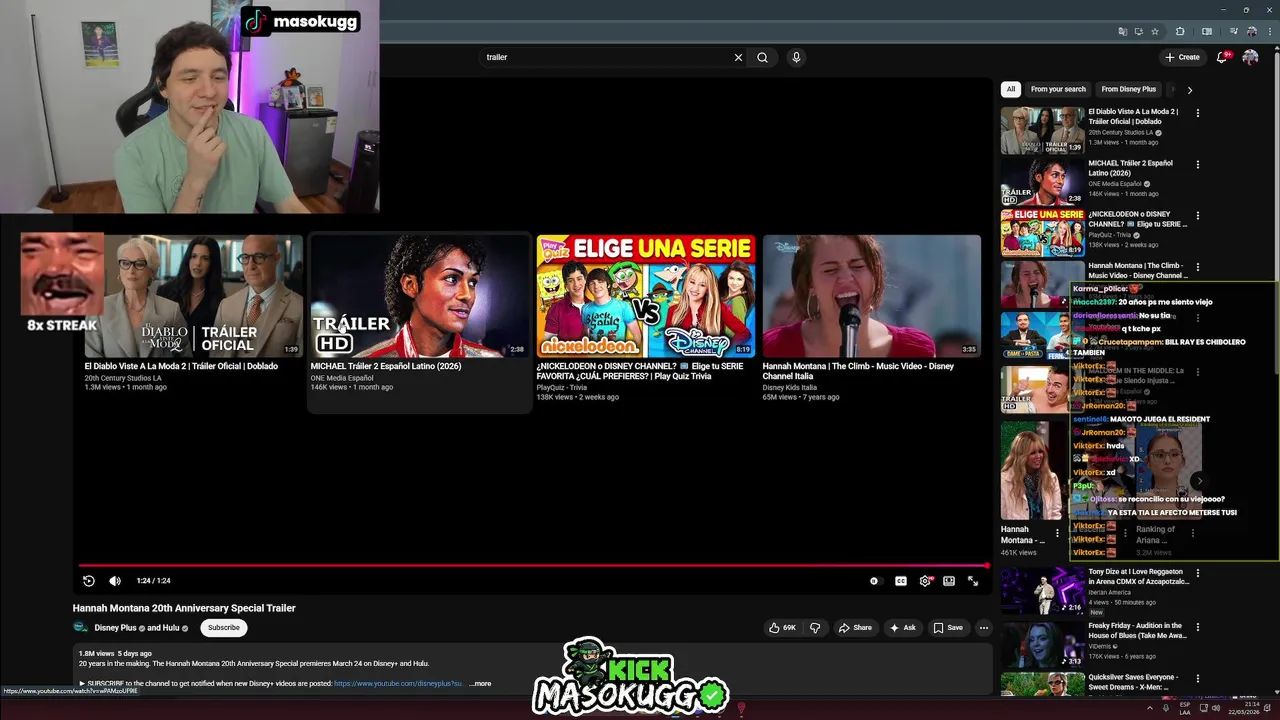Image resolution: width=1280 pixels, height=720 pixels.
Task: Switch to theater mode
Action: pos(949,581)
